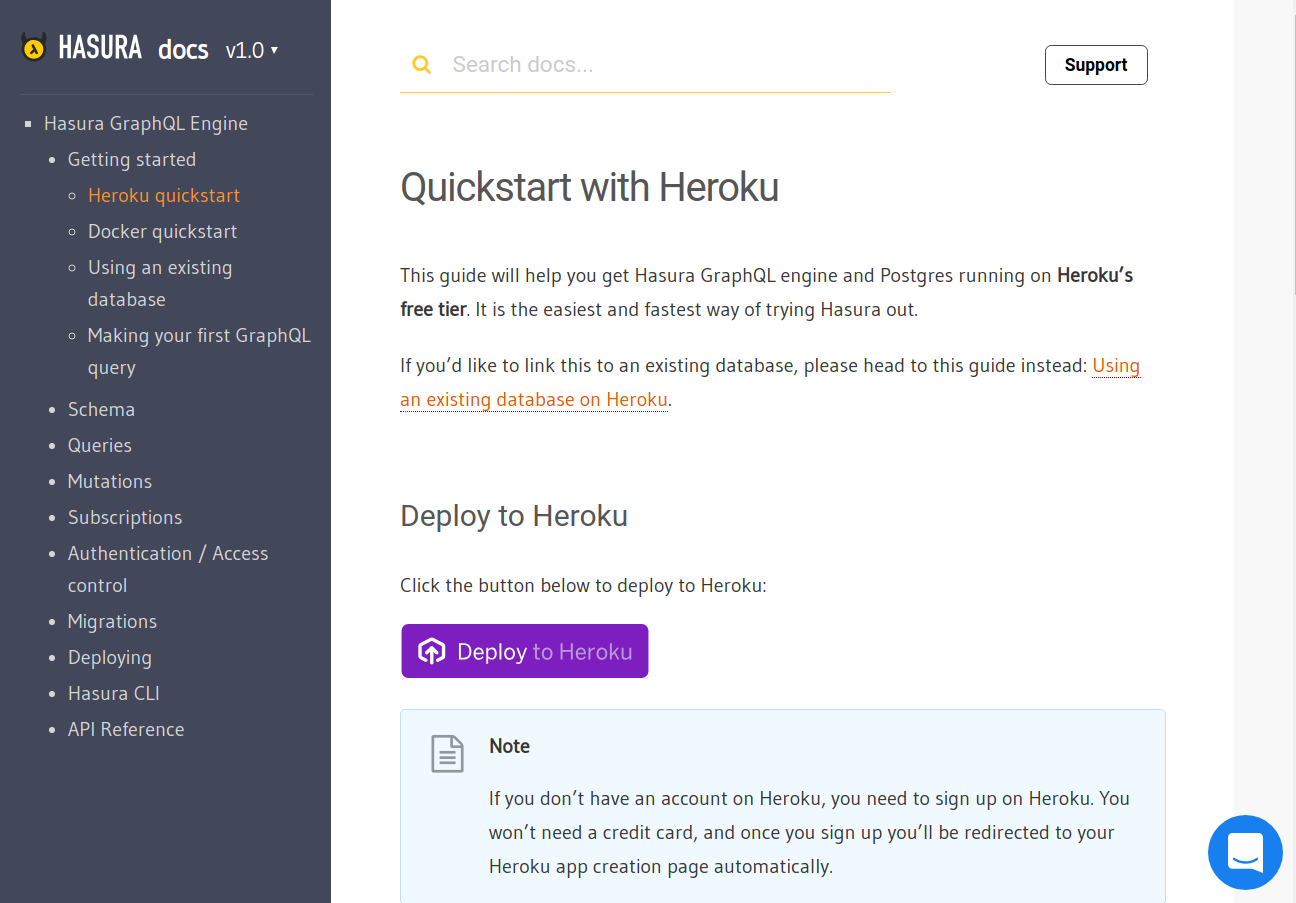The height and width of the screenshot is (903, 1296).
Task: Click the Note document icon
Action: click(x=447, y=754)
